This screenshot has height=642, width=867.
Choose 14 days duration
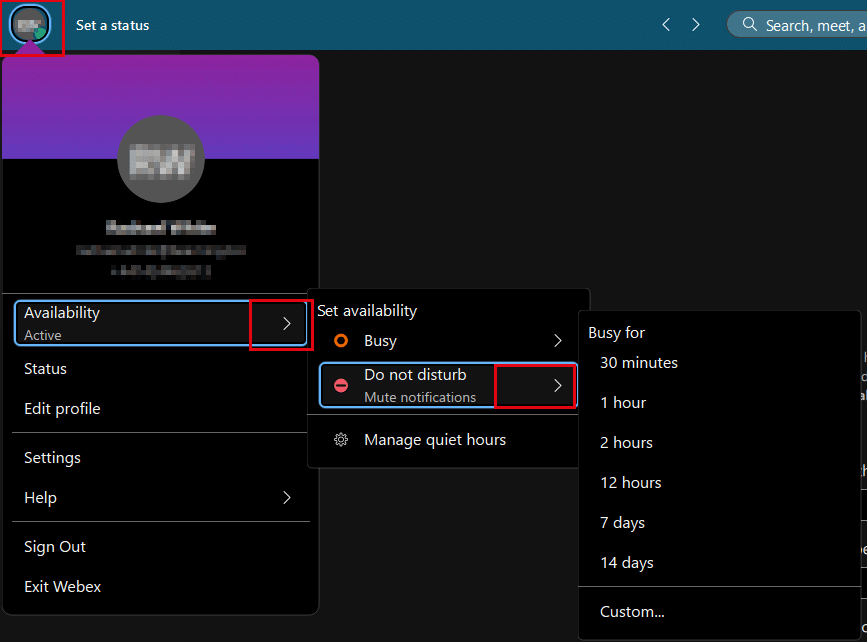click(x=627, y=562)
